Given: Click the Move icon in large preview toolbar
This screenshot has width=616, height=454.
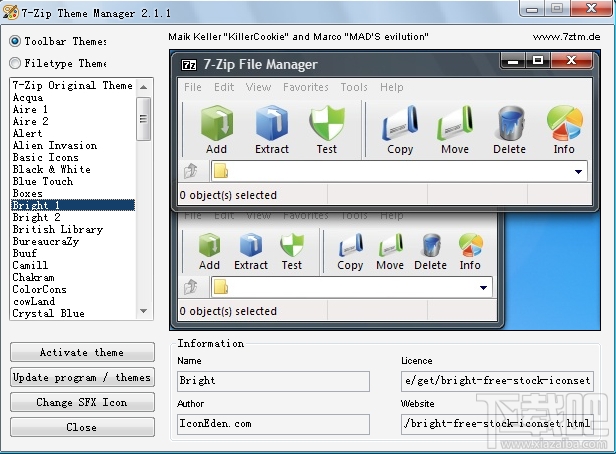Looking at the screenshot, I should tap(455, 123).
